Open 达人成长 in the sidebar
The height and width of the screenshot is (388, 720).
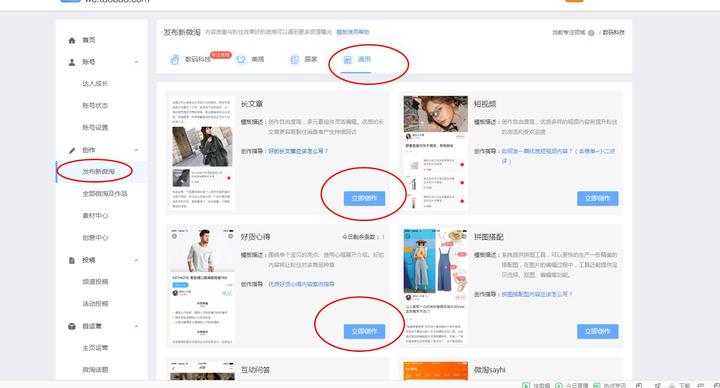click(95, 84)
